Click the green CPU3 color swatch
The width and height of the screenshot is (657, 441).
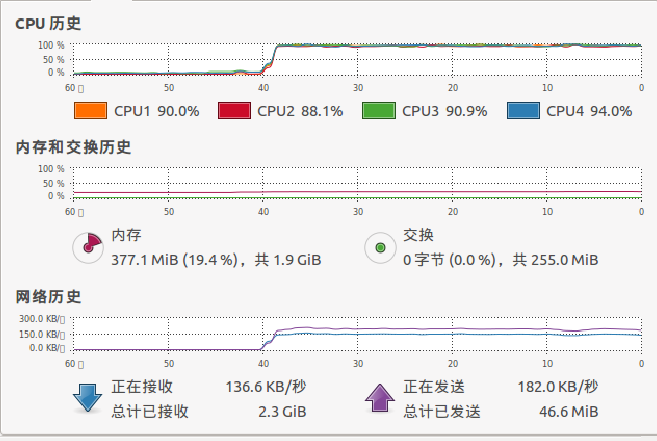(x=378, y=111)
